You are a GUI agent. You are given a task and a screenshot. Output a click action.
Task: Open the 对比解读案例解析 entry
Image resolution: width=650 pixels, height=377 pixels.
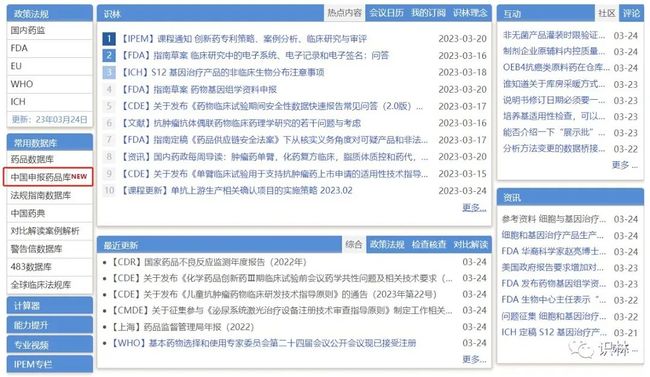(x=45, y=231)
